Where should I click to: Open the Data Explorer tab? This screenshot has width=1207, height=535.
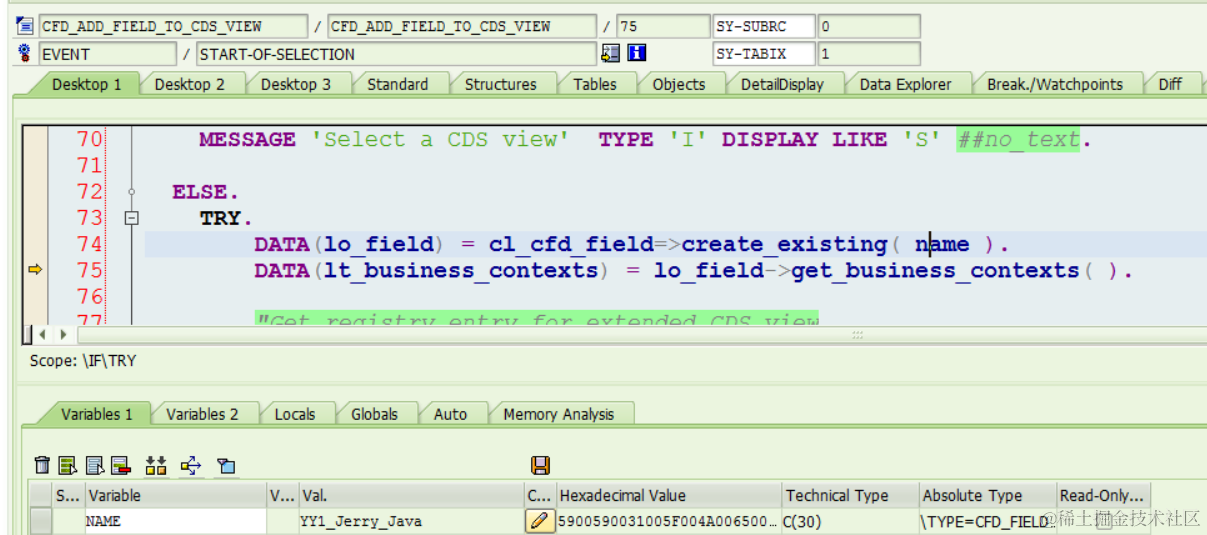(x=905, y=85)
